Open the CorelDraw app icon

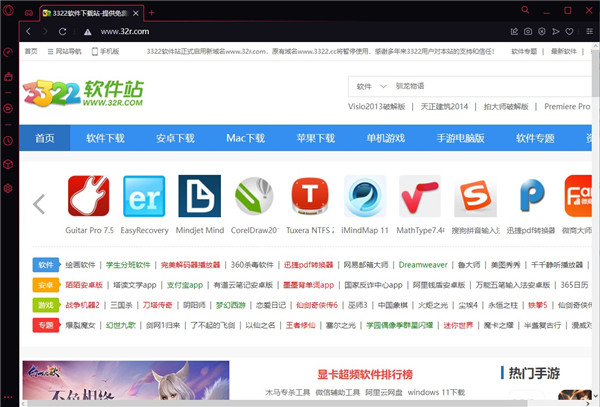click(254, 196)
